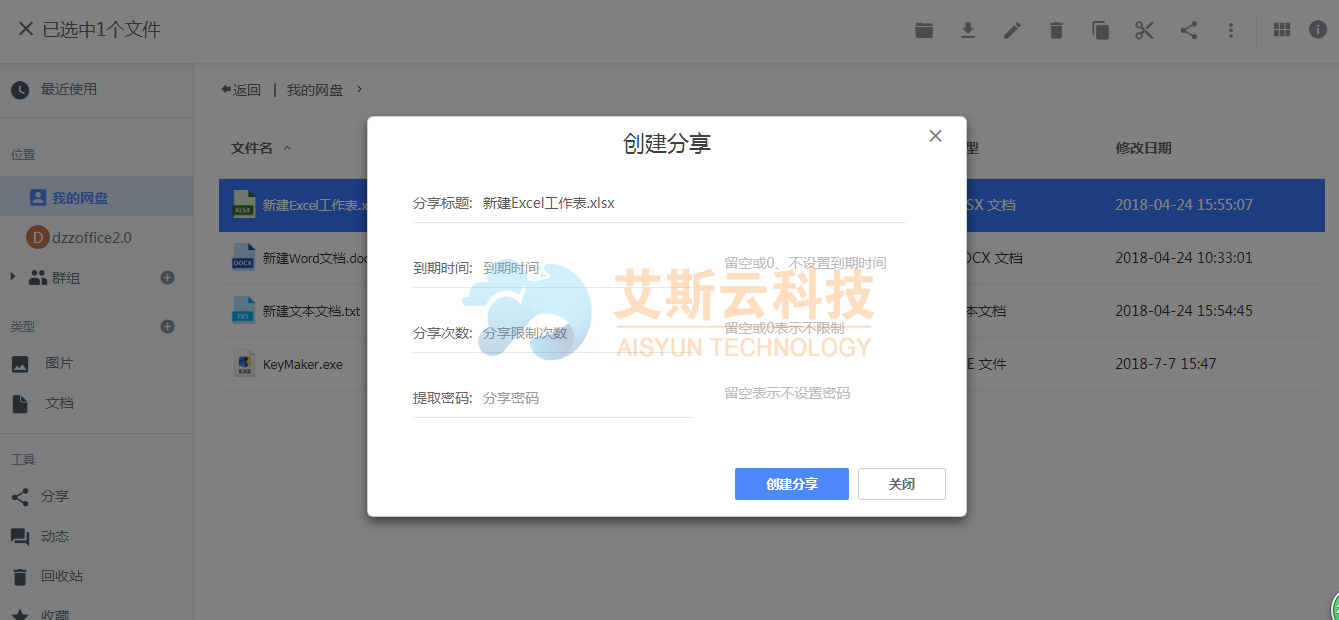The image size is (1339, 620).
Task: Open 回收站 in the sidebar
Action: point(61,576)
